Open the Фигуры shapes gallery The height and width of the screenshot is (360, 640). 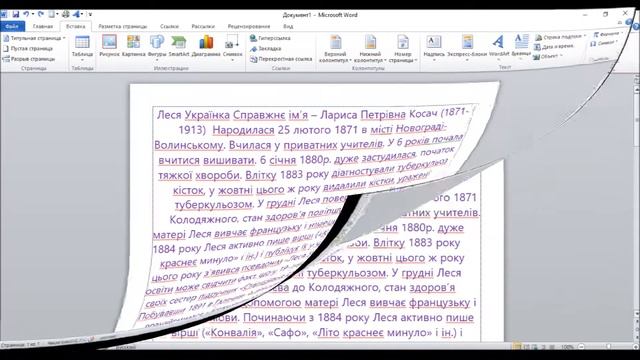pos(157,47)
